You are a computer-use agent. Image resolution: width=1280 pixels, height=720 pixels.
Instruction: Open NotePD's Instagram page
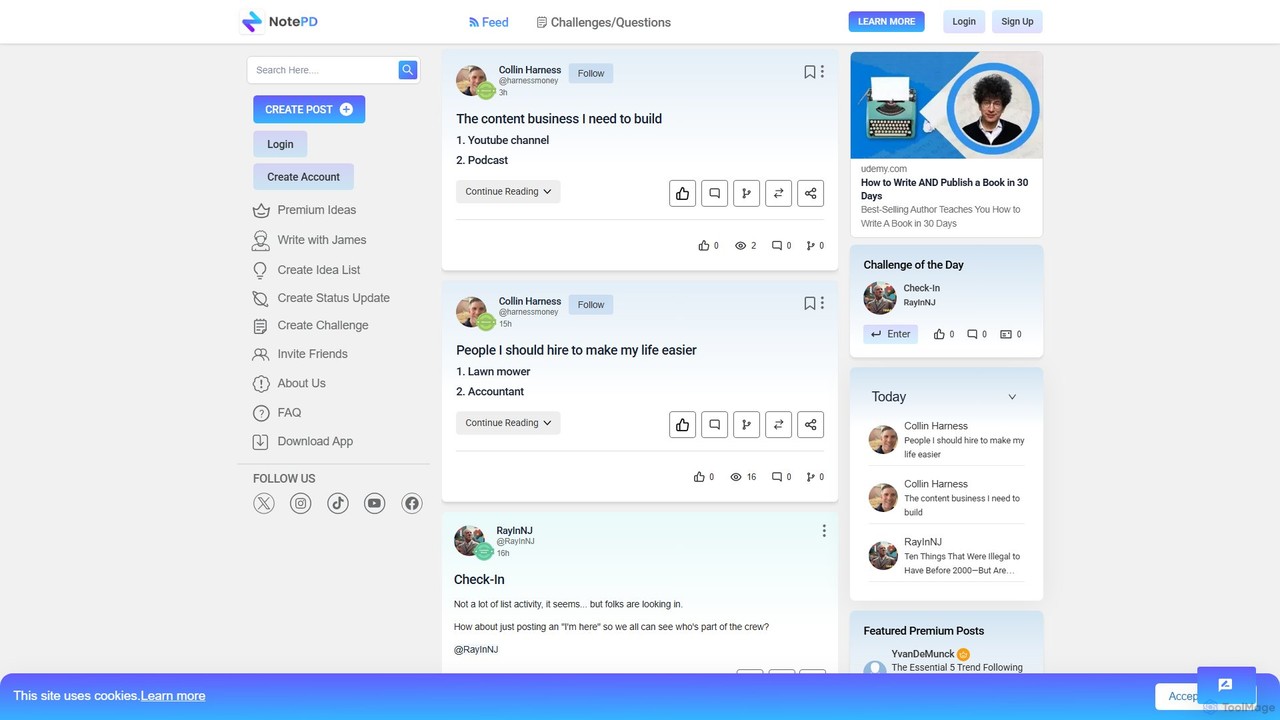301,503
